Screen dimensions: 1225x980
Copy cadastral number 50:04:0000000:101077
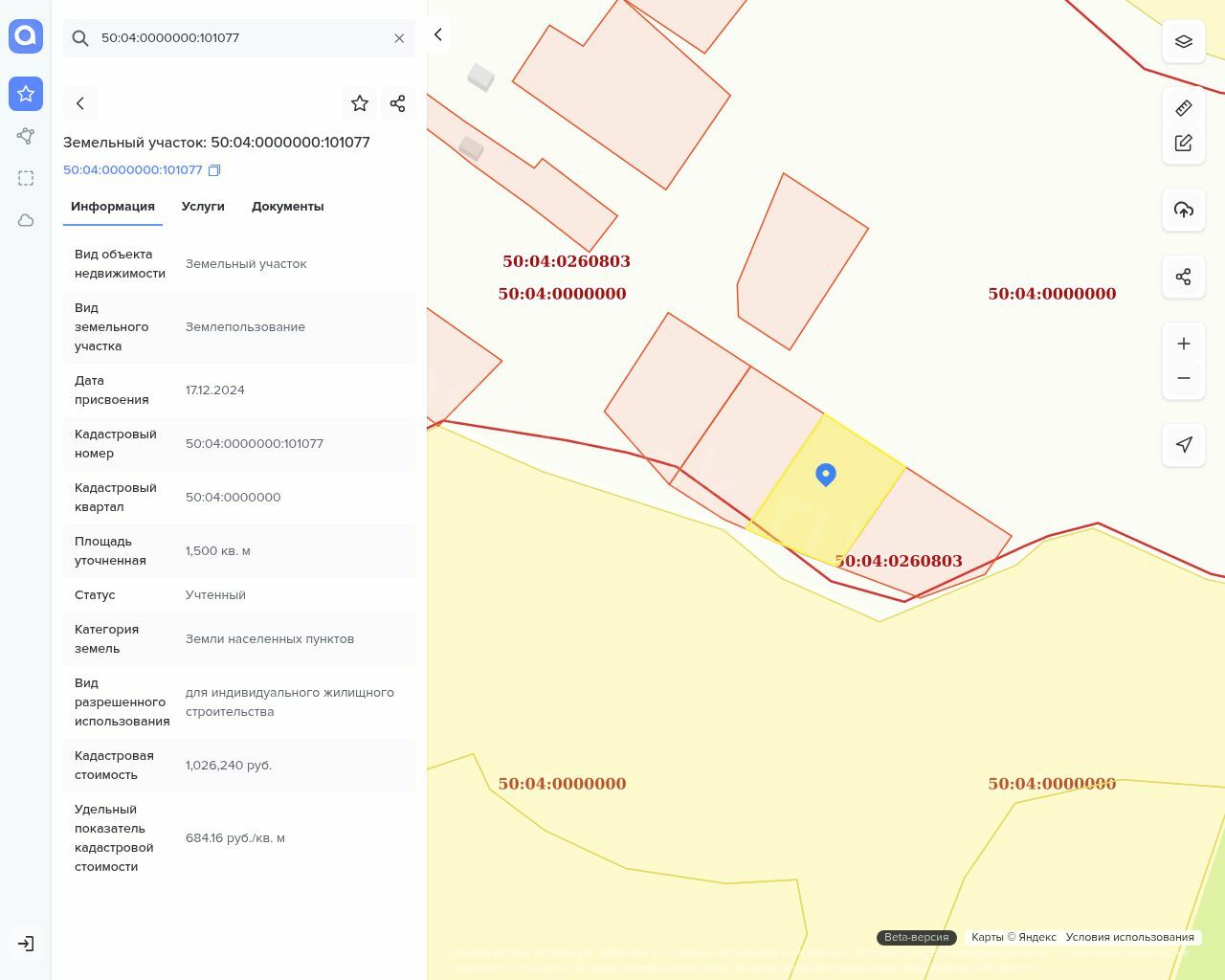click(214, 170)
